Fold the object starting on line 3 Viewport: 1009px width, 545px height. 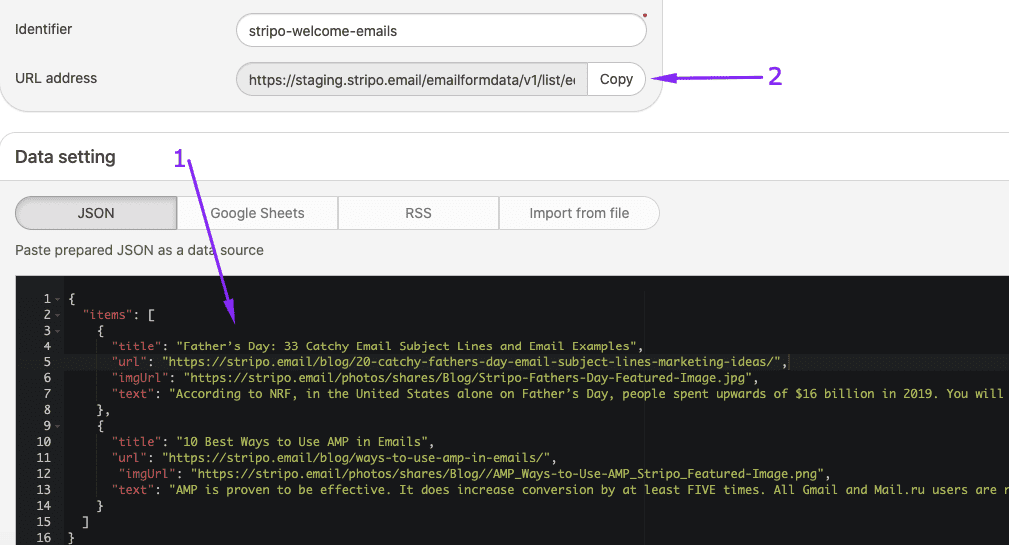click(x=58, y=331)
